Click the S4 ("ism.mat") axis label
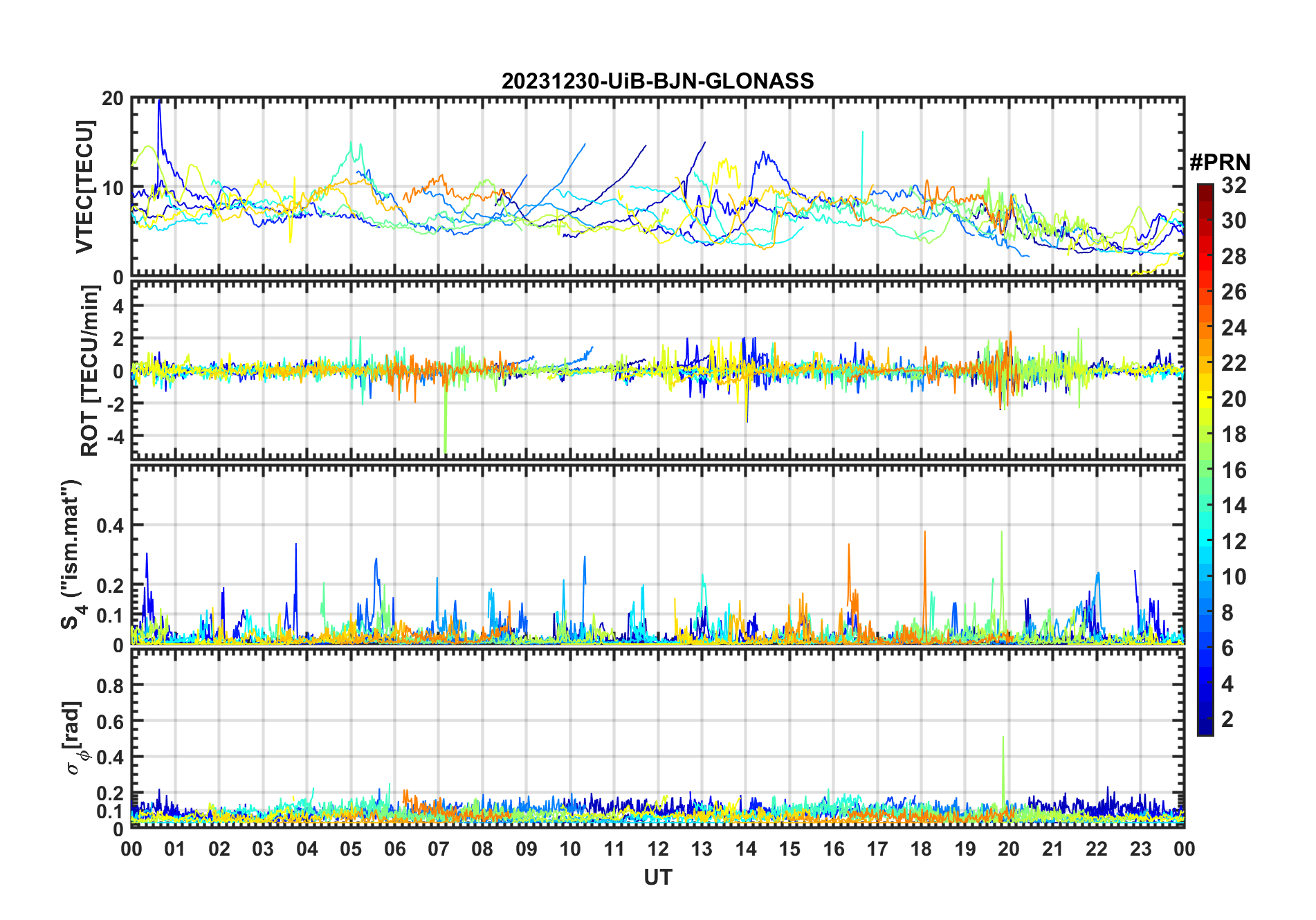This screenshot has height=920, width=1316. (72, 555)
